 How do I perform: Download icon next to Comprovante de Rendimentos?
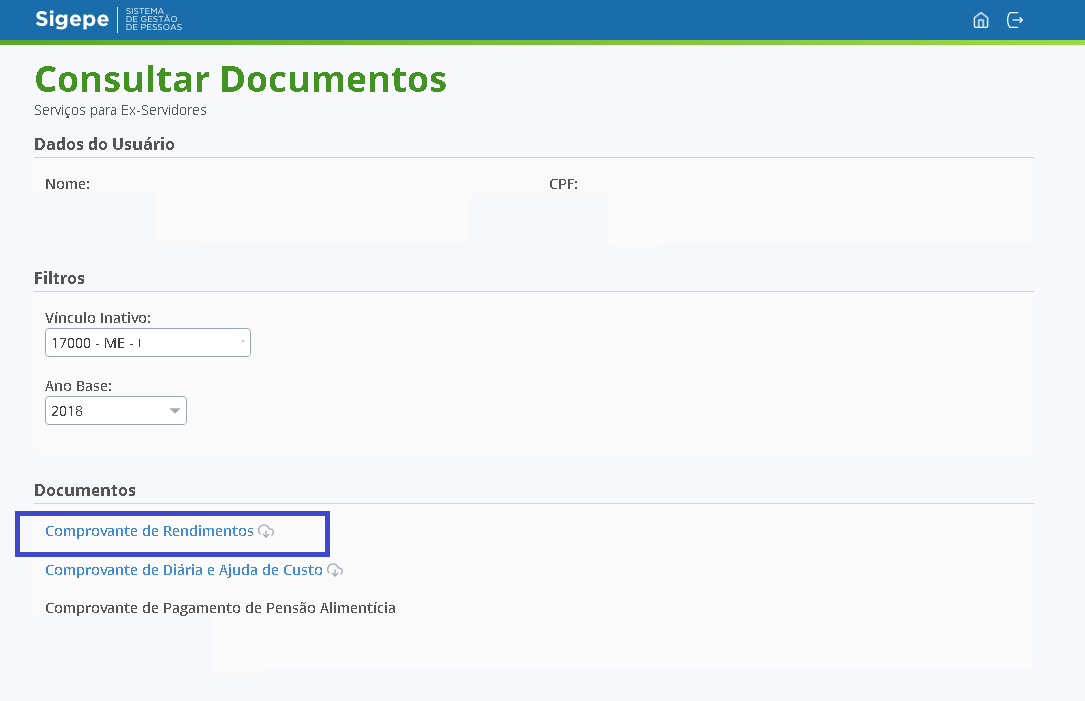click(266, 531)
